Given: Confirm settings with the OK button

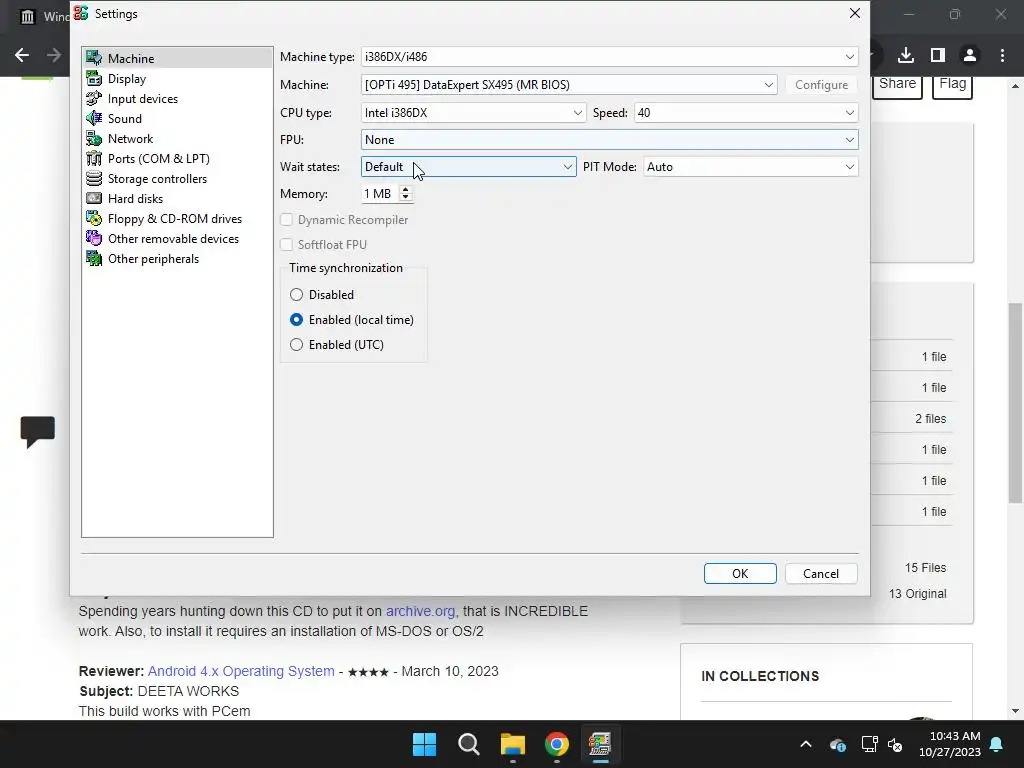Looking at the screenshot, I should (x=740, y=573).
